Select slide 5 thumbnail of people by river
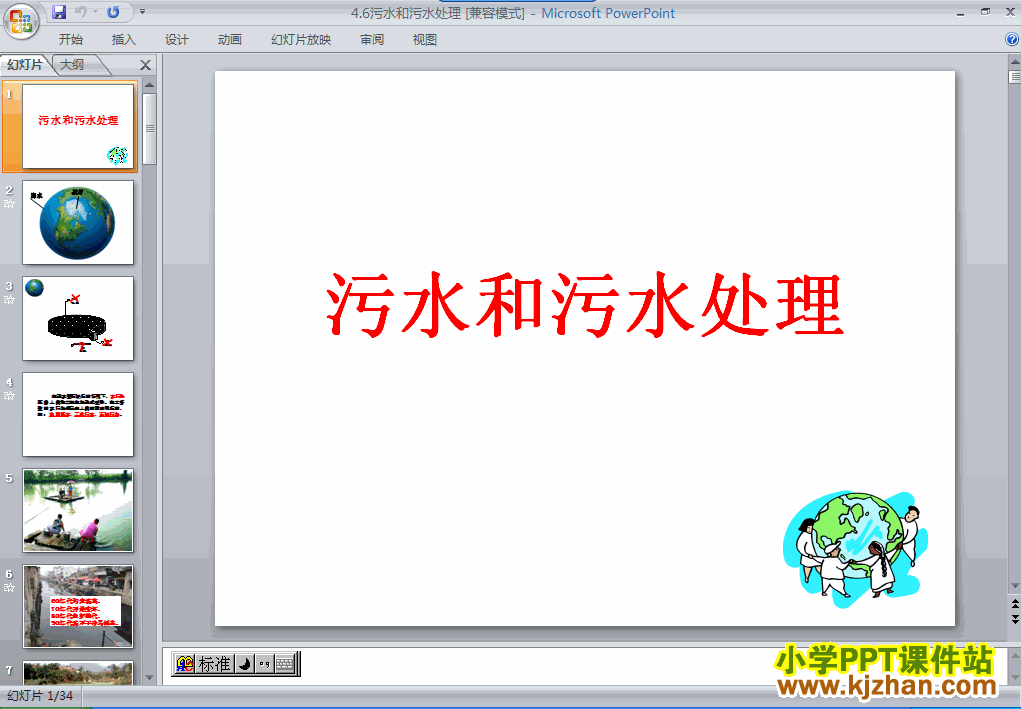Image resolution: width=1021 pixels, height=709 pixels. point(78,510)
